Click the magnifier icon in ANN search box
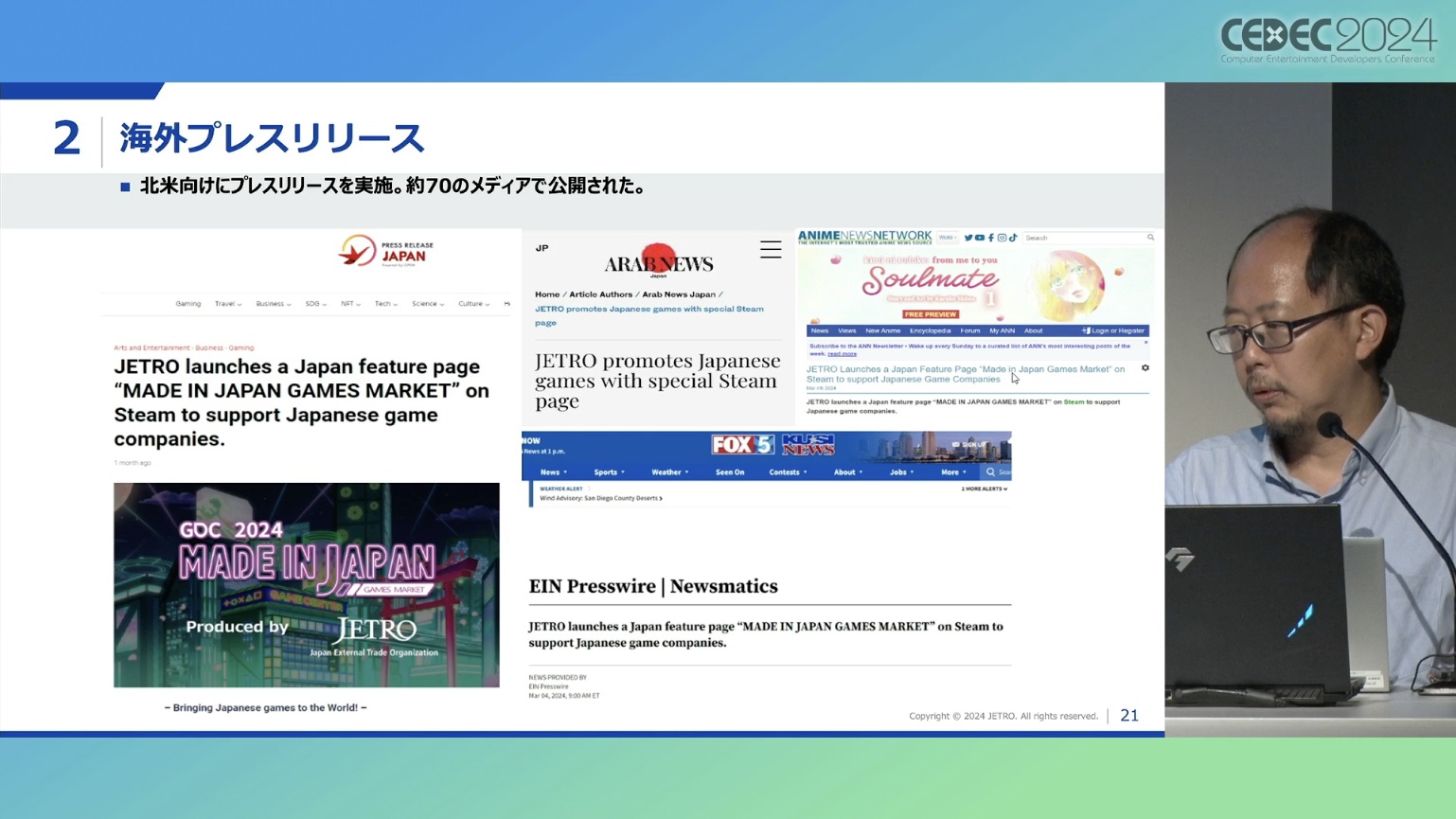Viewport: 1456px width, 819px height. [x=1150, y=238]
